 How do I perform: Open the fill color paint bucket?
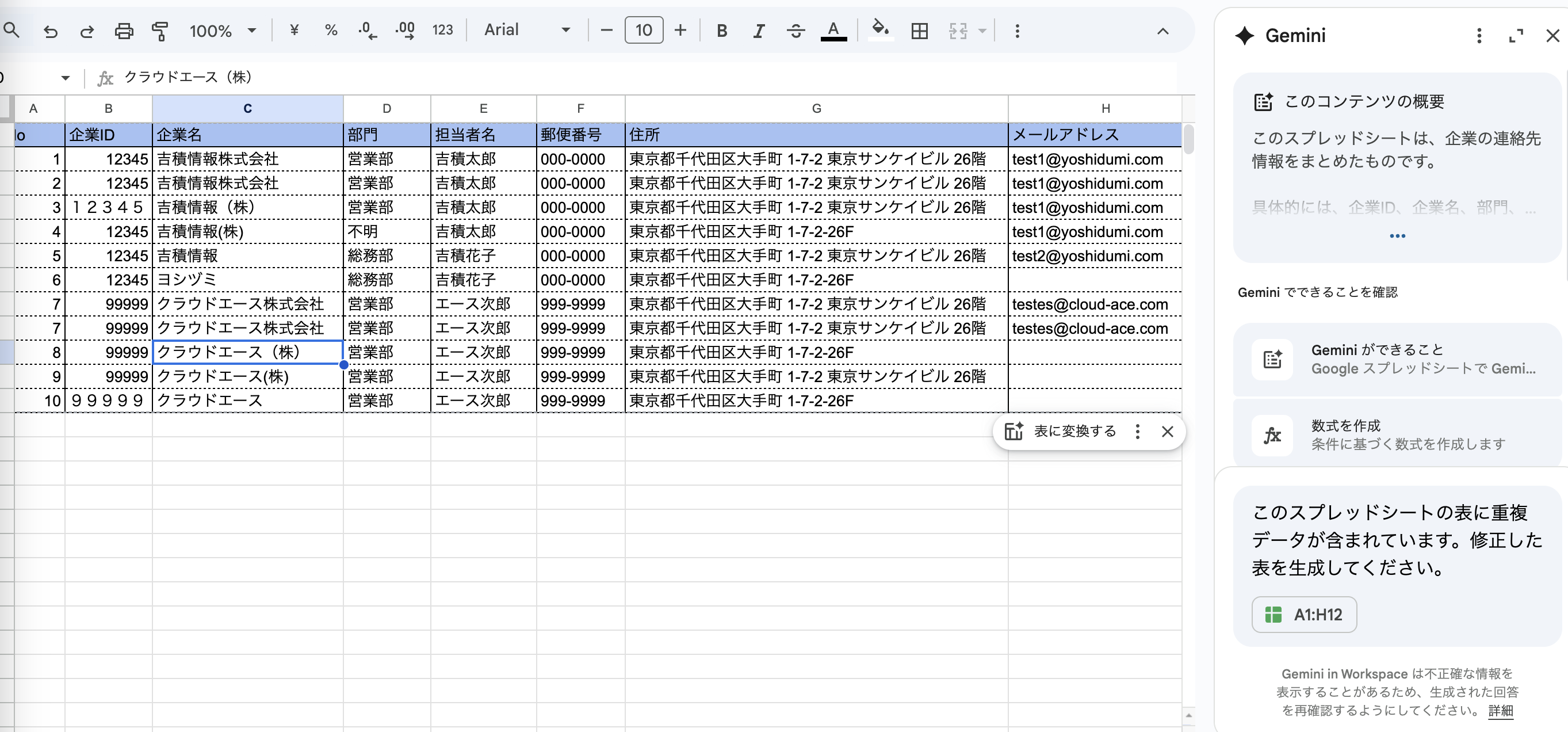click(880, 29)
